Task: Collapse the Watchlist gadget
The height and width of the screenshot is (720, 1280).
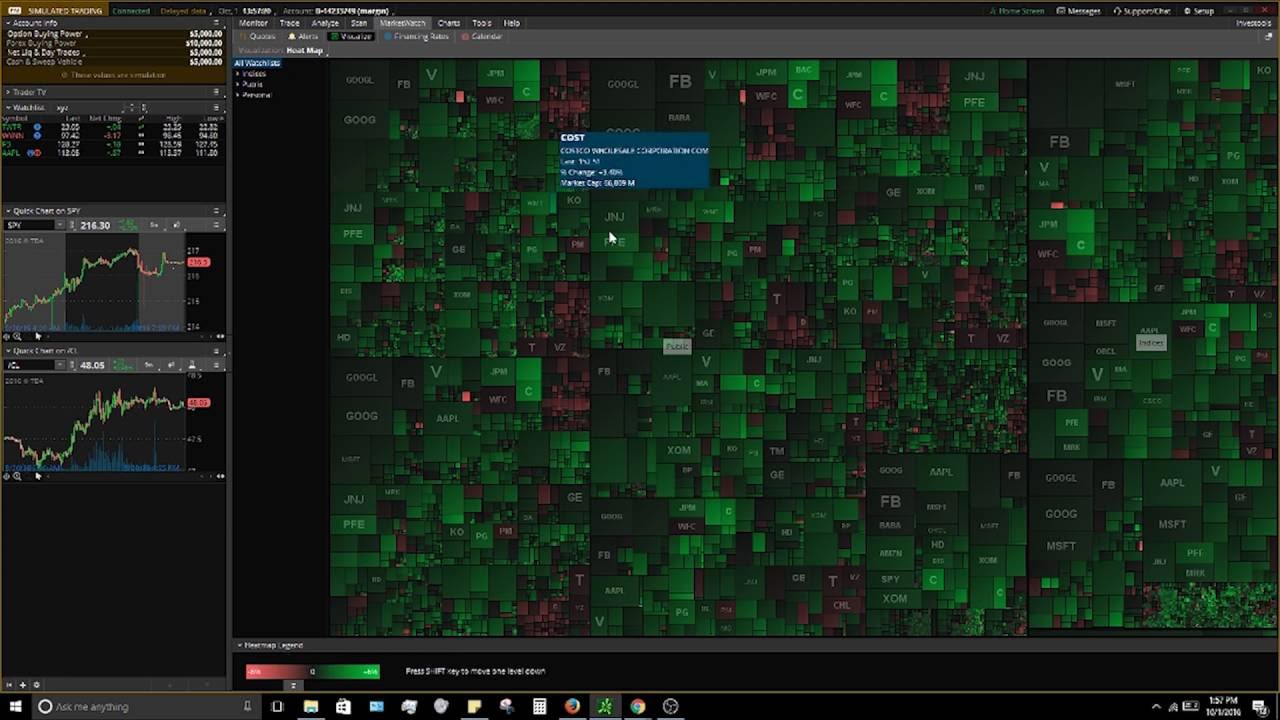Action: point(9,107)
